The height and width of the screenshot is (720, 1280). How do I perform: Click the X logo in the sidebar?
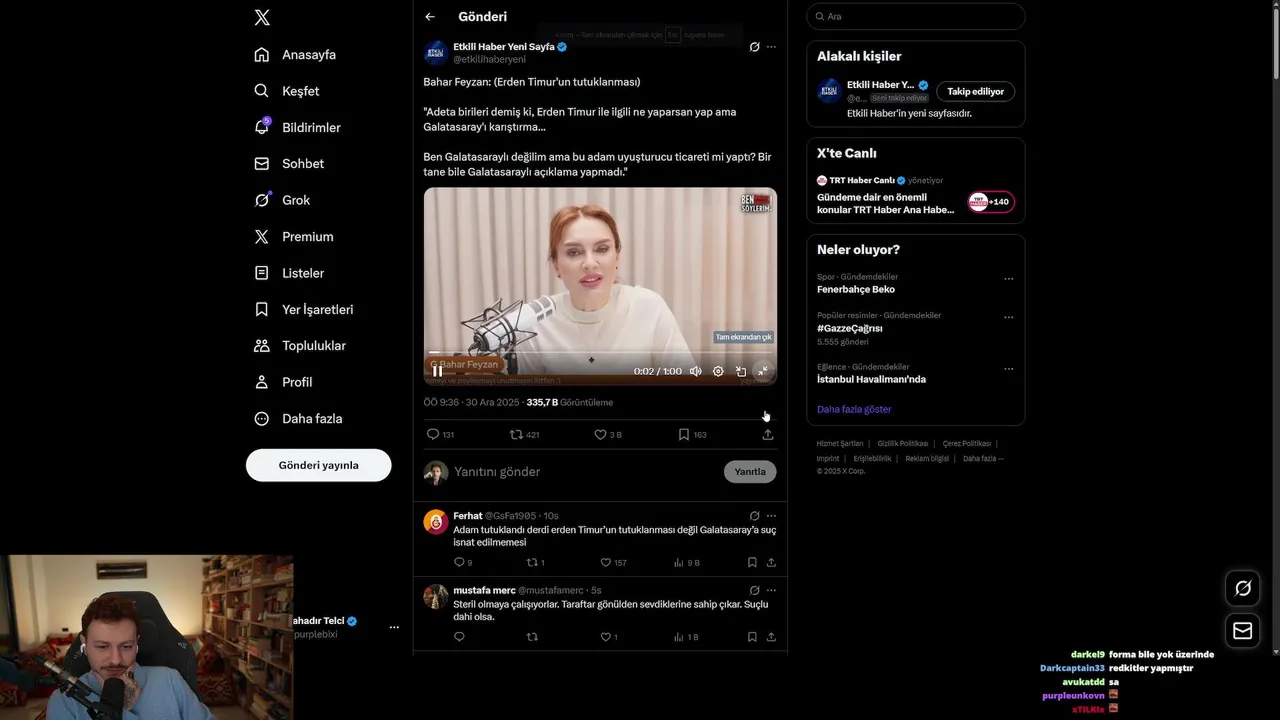pyautogui.click(x=262, y=17)
